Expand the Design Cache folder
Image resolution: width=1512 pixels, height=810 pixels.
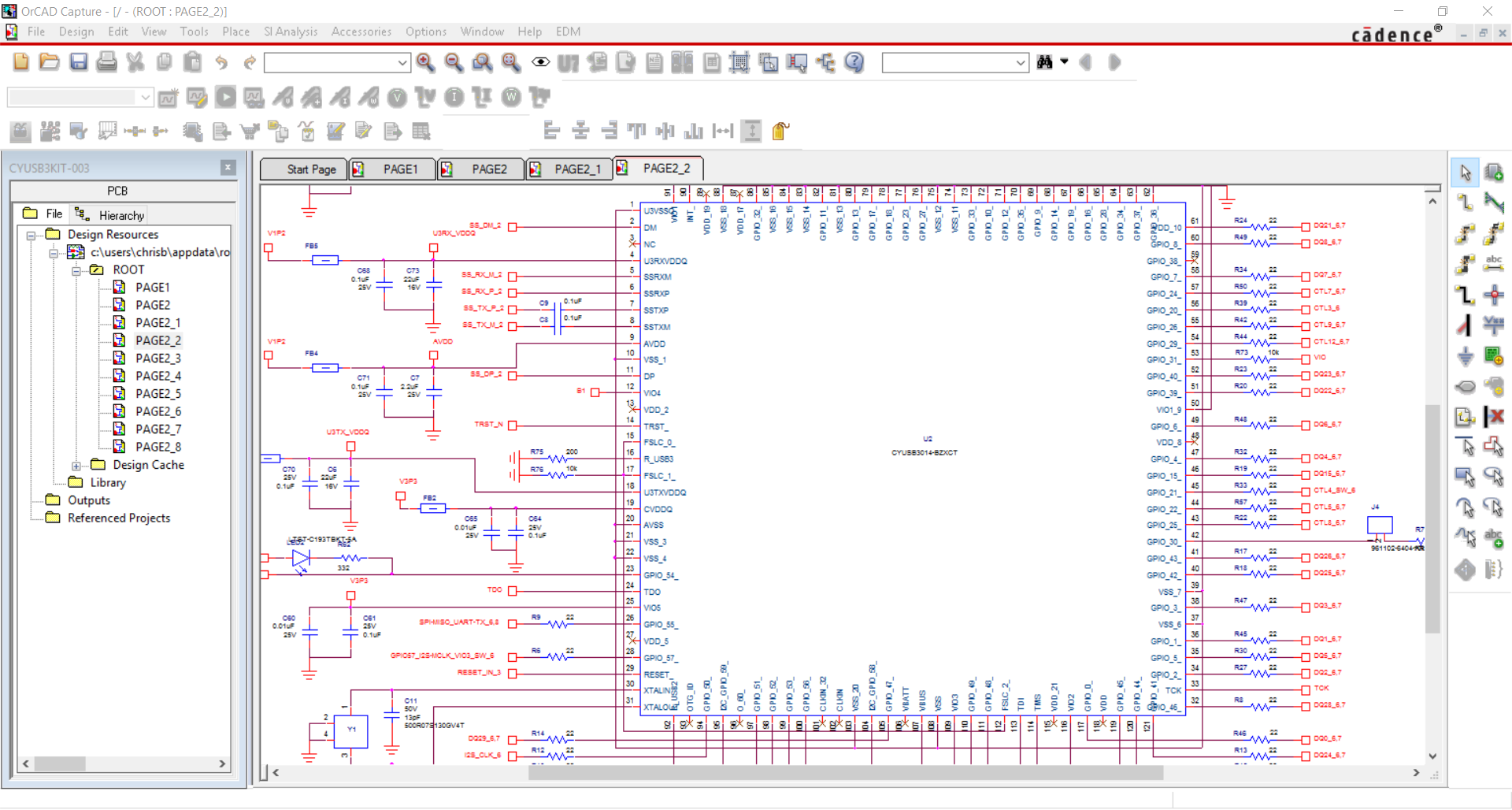pyautogui.click(x=76, y=466)
